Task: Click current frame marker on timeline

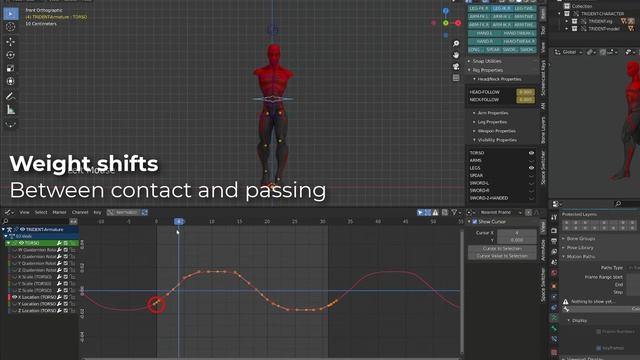Action: click(x=179, y=221)
